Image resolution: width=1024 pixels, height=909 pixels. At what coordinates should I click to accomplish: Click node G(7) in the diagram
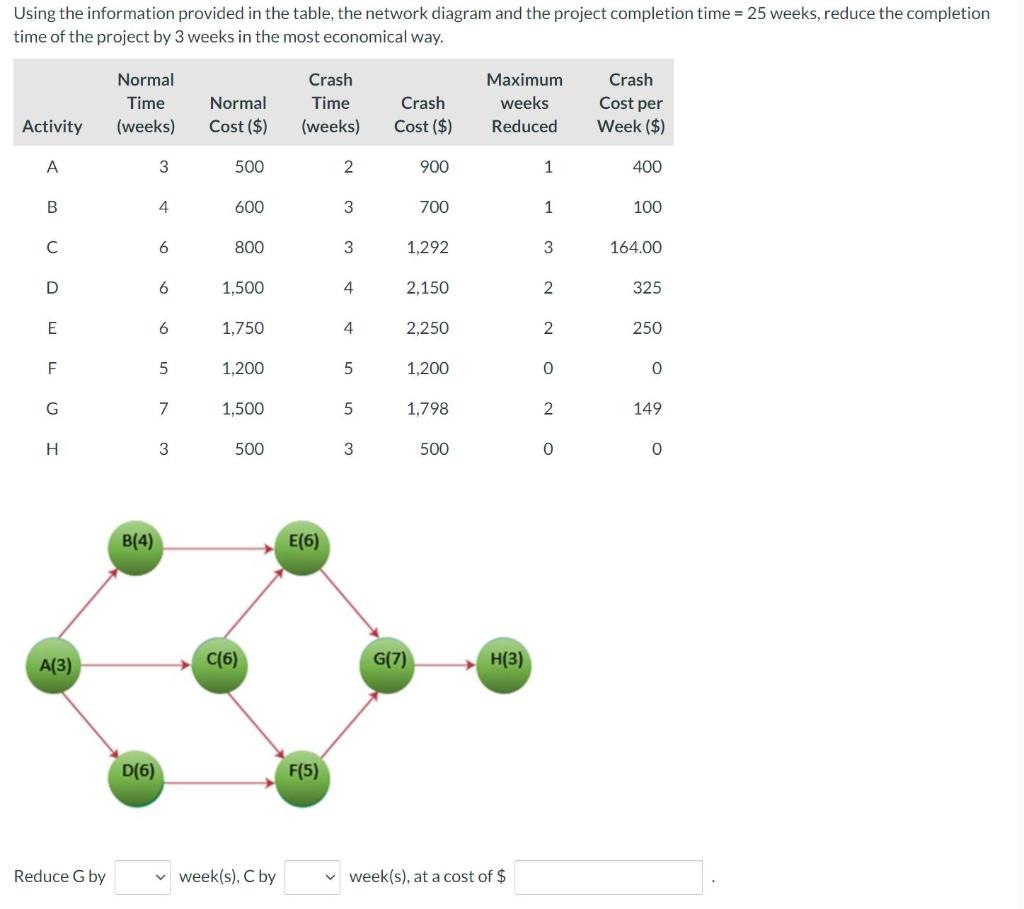390,662
